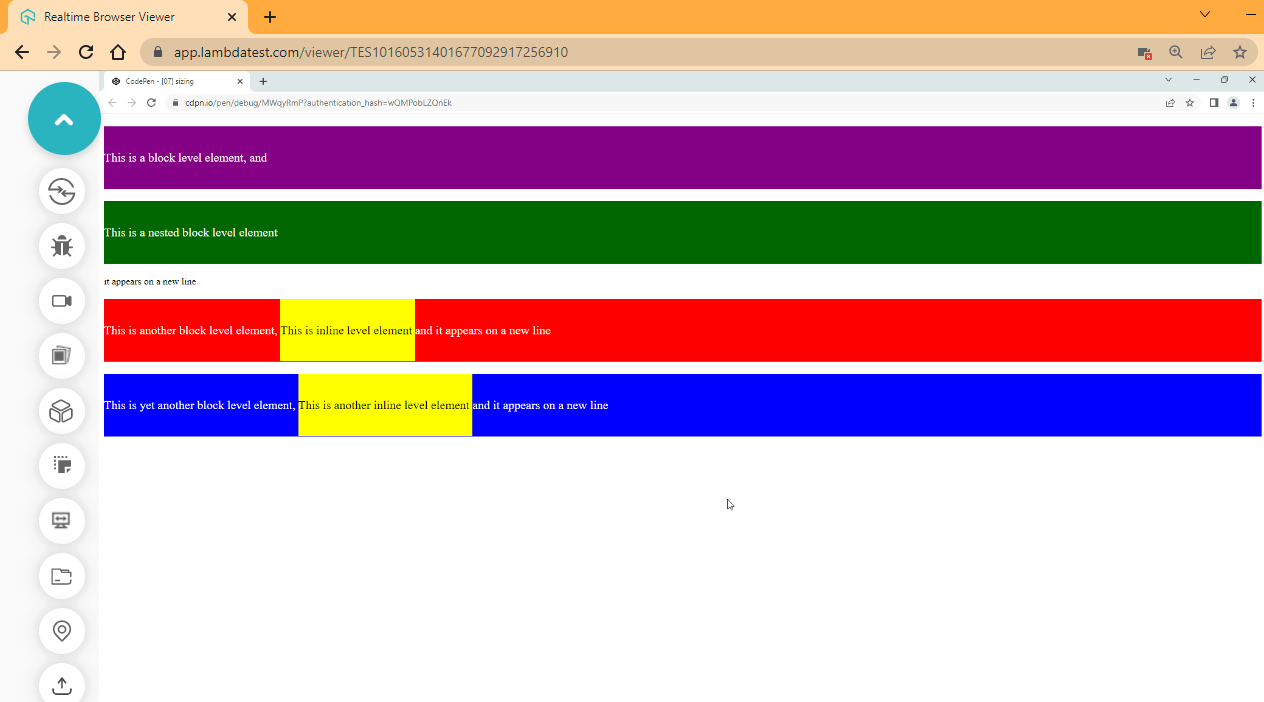1264x702 pixels.
Task: Collapse the LambdaTest sidebar with teal chevron button
Action: [x=64, y=119]
